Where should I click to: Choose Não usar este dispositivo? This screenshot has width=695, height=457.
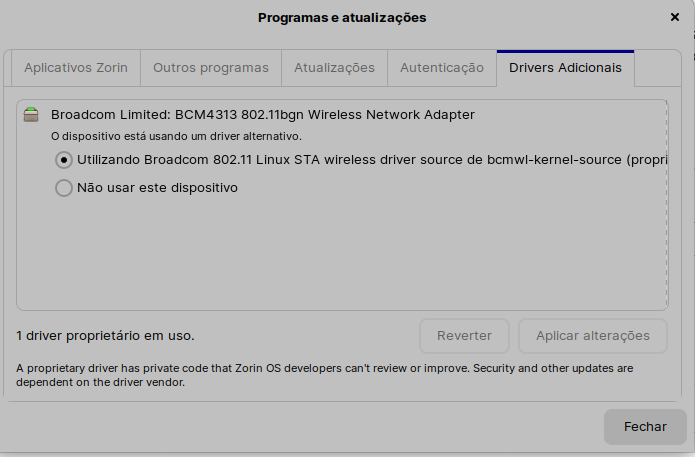[x=64, y=187]
